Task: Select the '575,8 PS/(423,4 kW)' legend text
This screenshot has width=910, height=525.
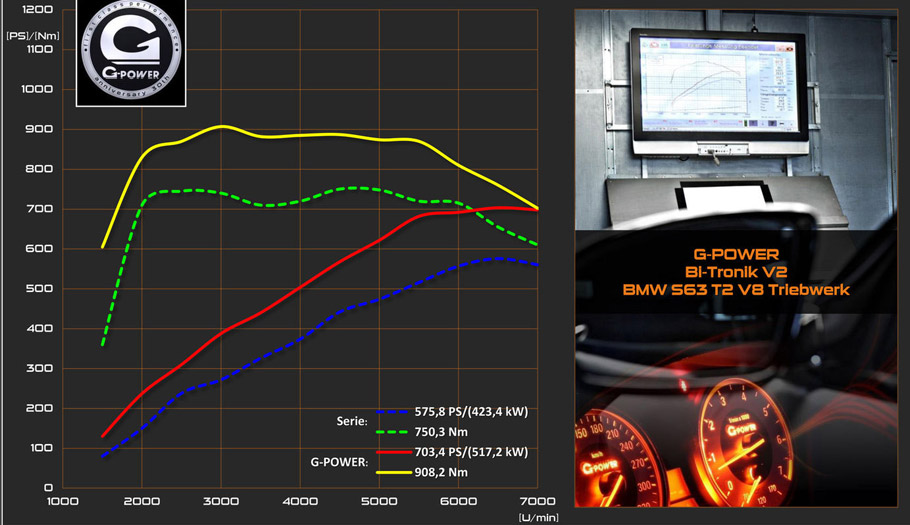Action: point(471,412)
